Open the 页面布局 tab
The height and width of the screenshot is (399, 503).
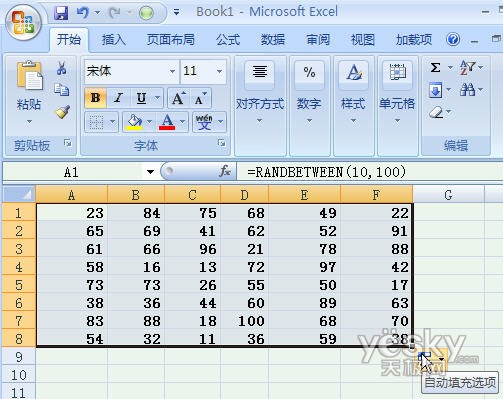tap(171, 40)
